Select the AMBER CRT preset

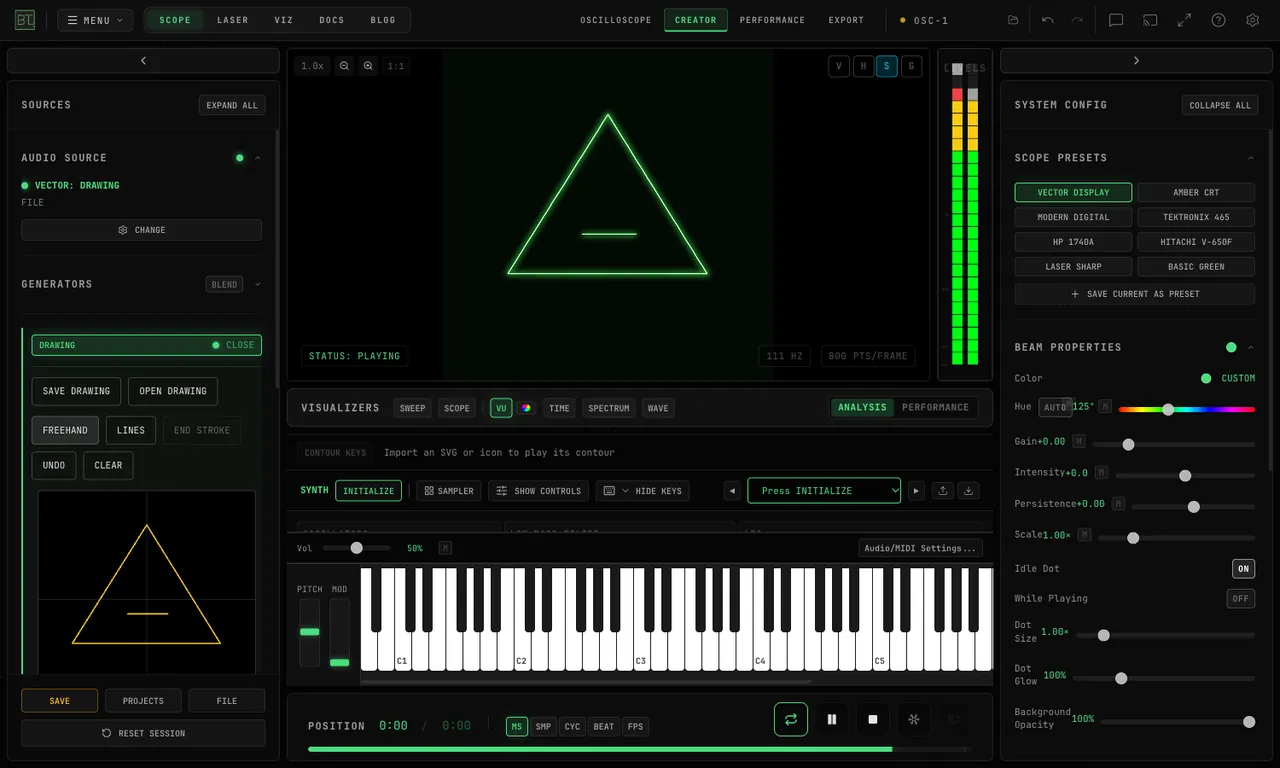coord(1196,192)
